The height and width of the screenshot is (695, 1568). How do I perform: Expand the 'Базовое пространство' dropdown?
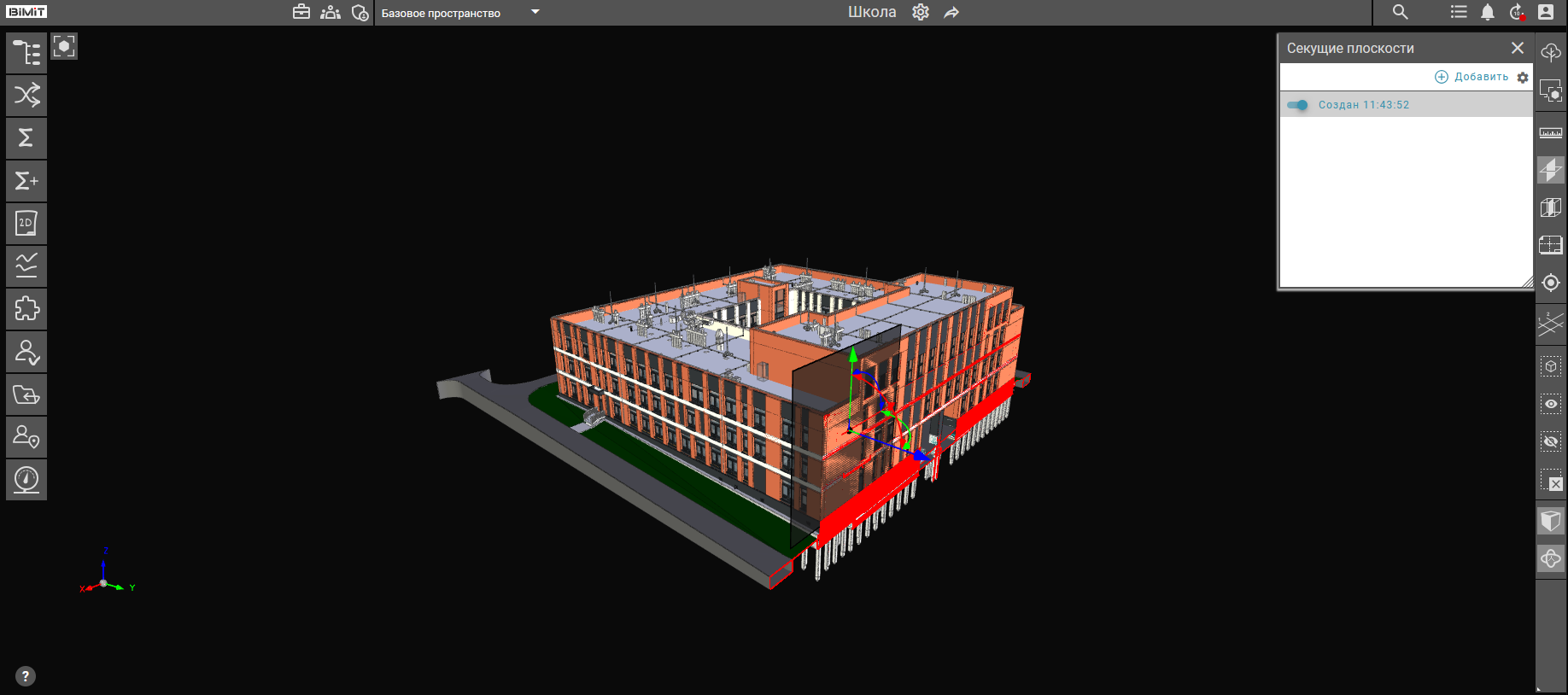tap(535, 12)
